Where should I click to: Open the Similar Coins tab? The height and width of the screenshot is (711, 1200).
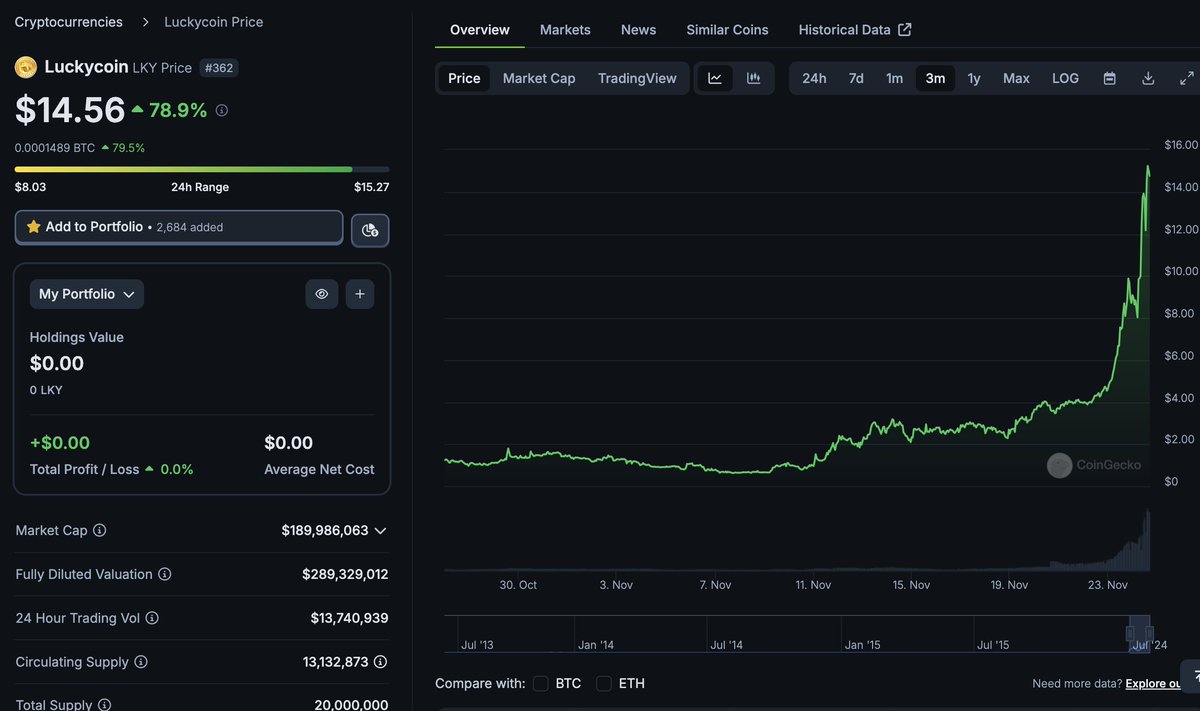tap(727, 30)
